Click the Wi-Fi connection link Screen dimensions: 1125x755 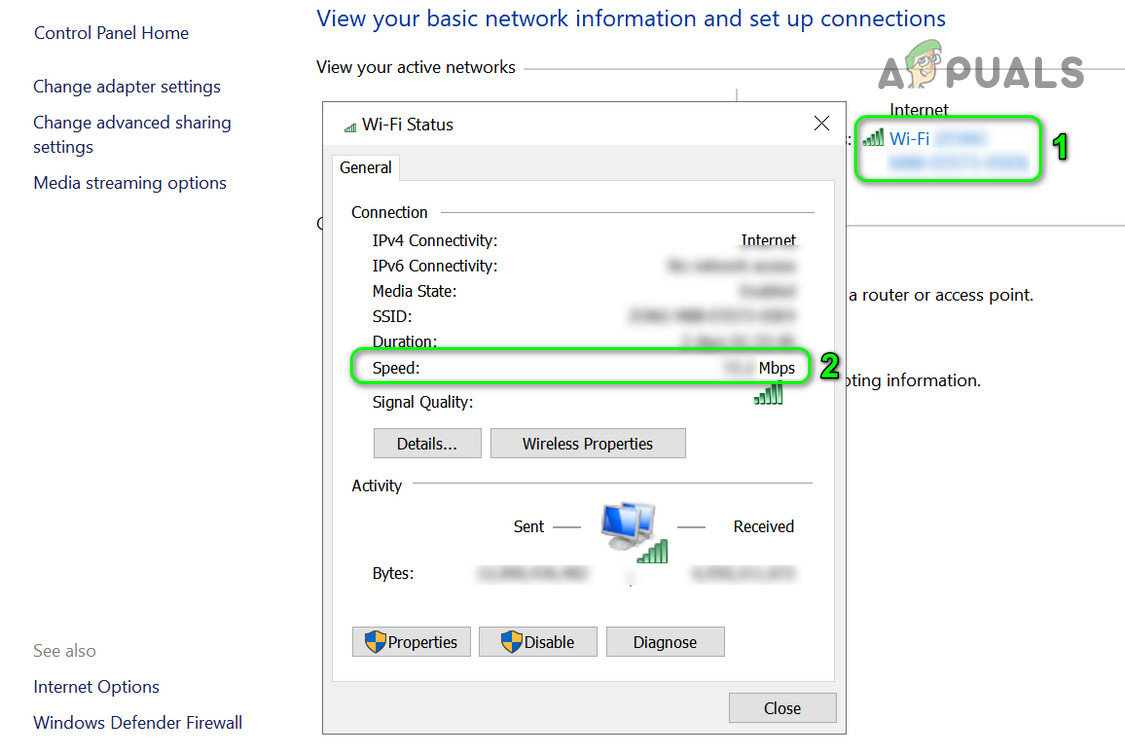(909, 139)
